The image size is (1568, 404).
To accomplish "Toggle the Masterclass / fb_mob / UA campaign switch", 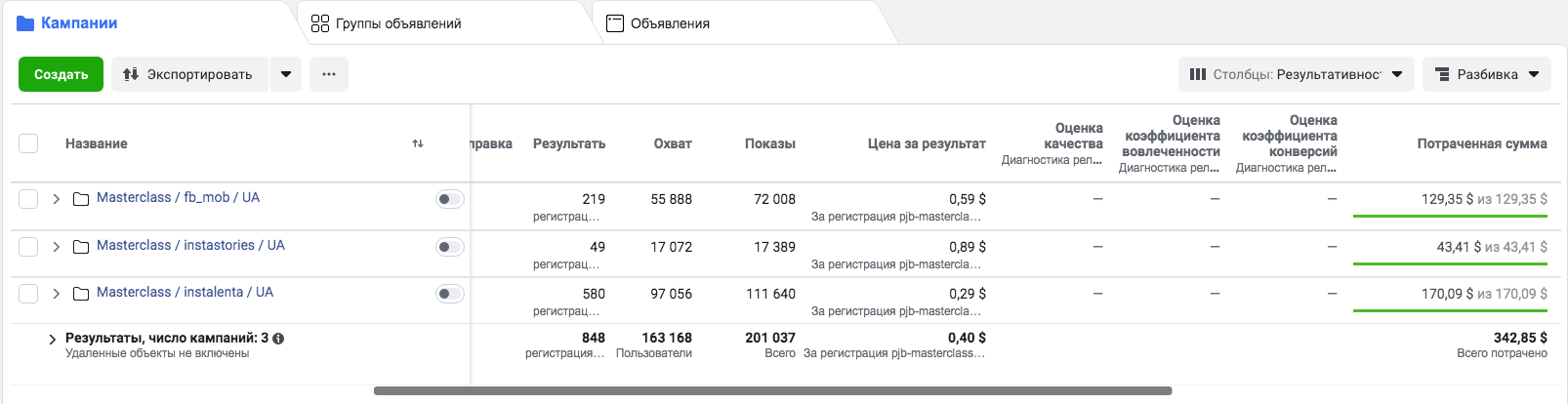I will point(449,199).
